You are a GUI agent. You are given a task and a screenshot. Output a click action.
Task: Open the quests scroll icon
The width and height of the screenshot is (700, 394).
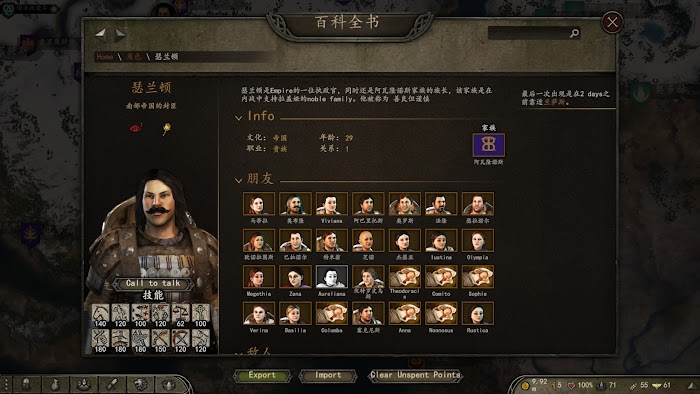click(x=112, y=385)
